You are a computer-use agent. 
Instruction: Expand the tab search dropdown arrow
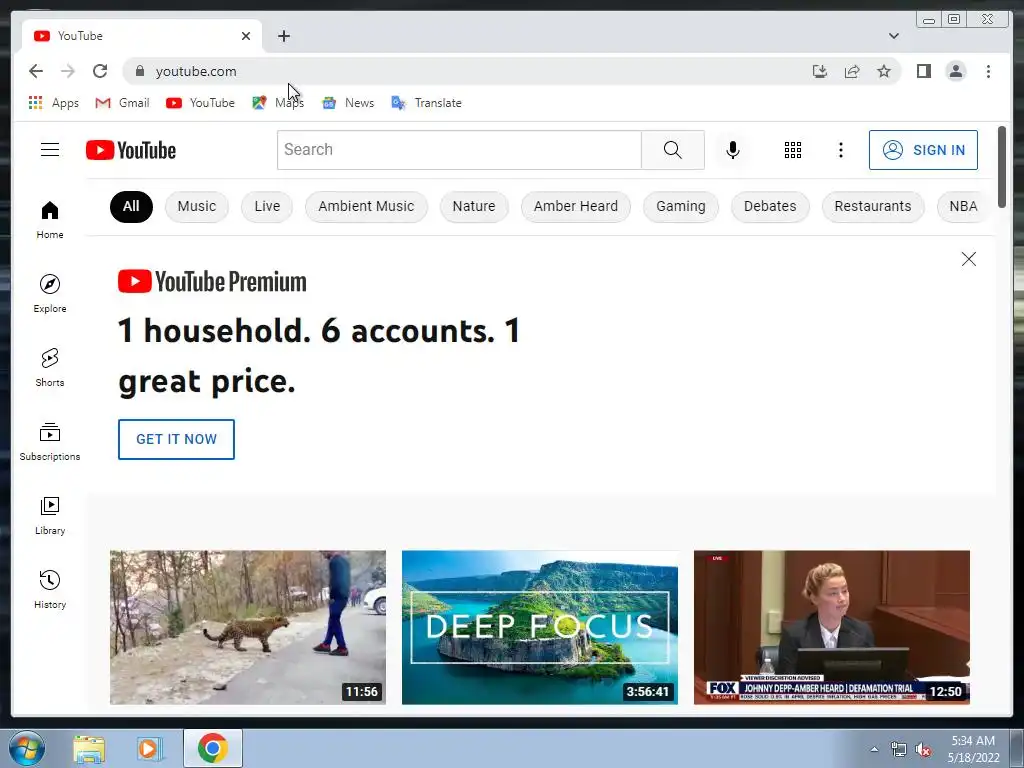pyautogui.click(x=893, y=36)
